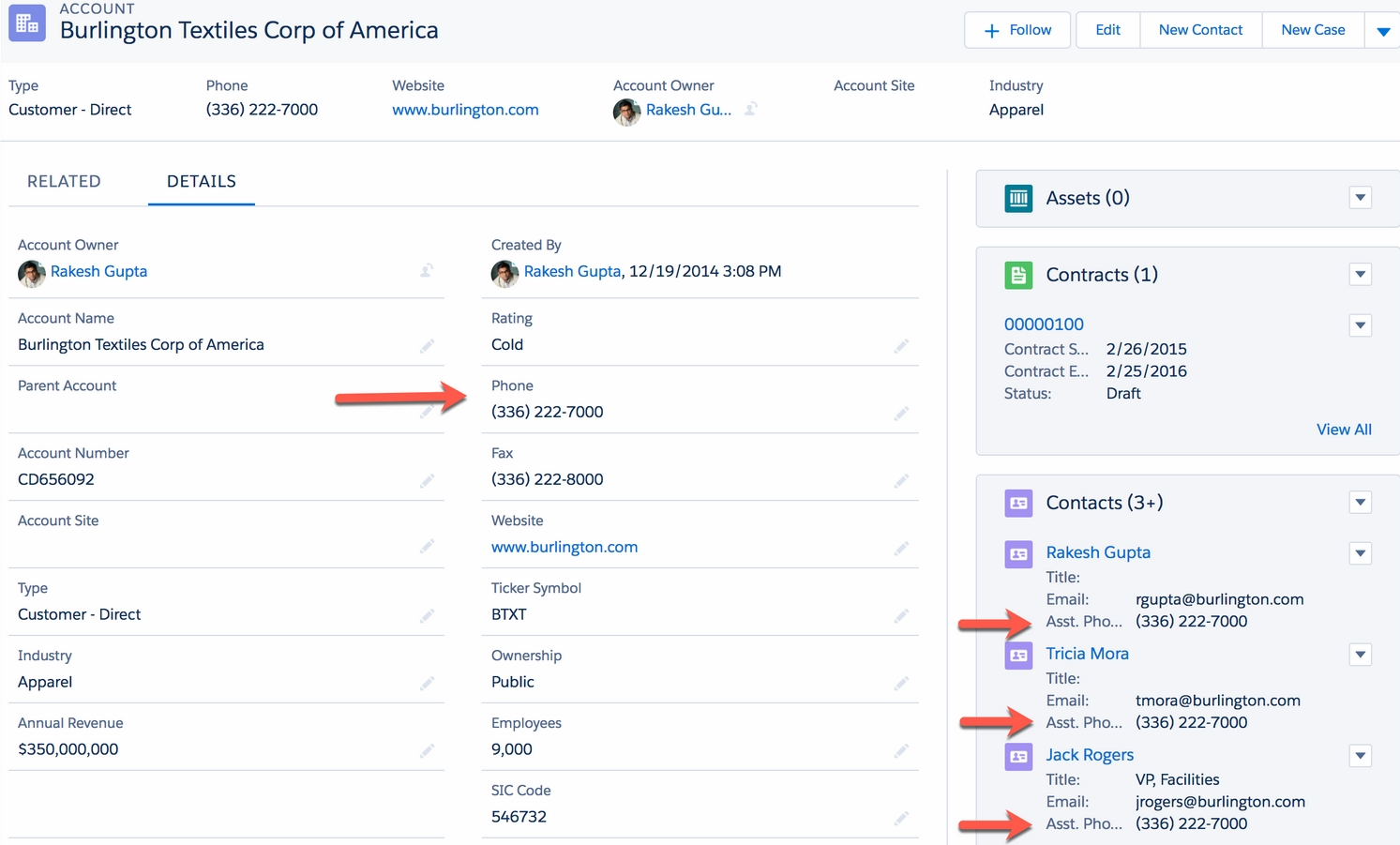Click the email tmora@burlington.com
Screen dimensions: 1400x845
1218,701
